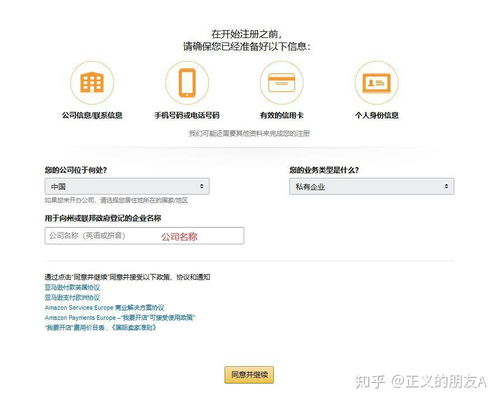Screen dimensions: 499x402
Task: Click the 我们可能还需要其他资料 notice text
Action: [x=249, y=134]
